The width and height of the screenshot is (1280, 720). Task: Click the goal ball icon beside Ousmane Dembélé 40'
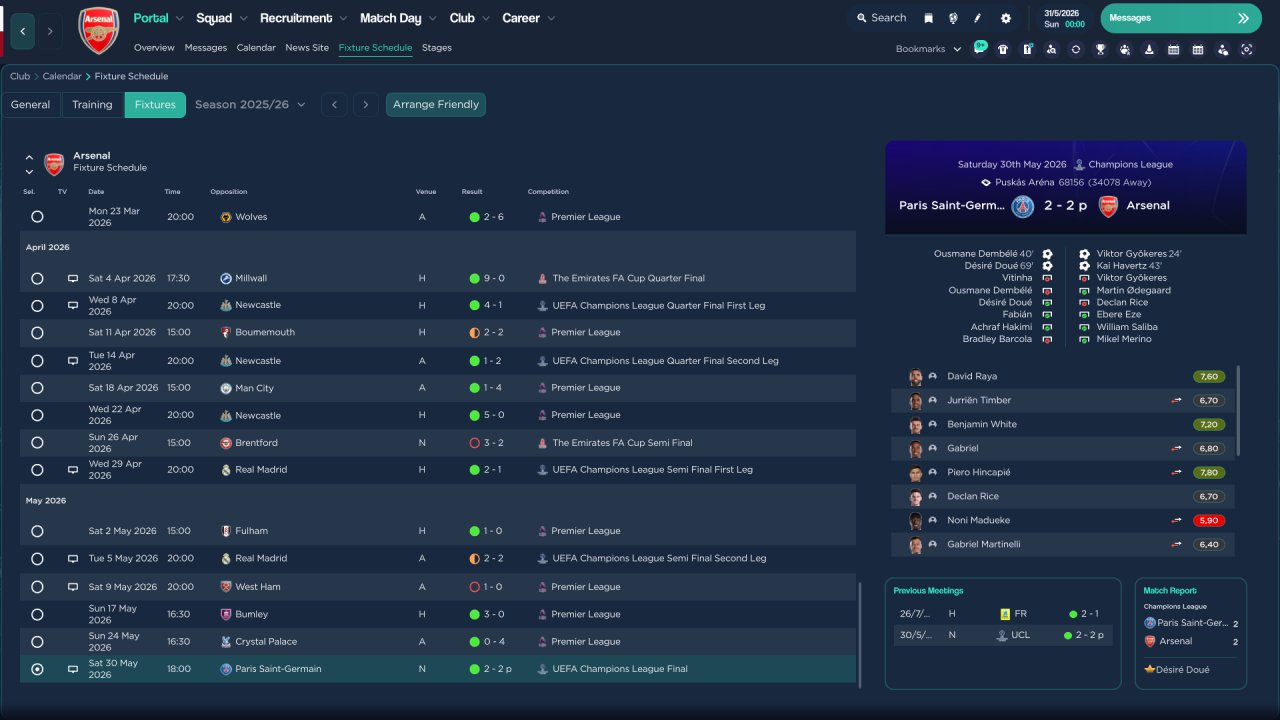[1047, 254]
